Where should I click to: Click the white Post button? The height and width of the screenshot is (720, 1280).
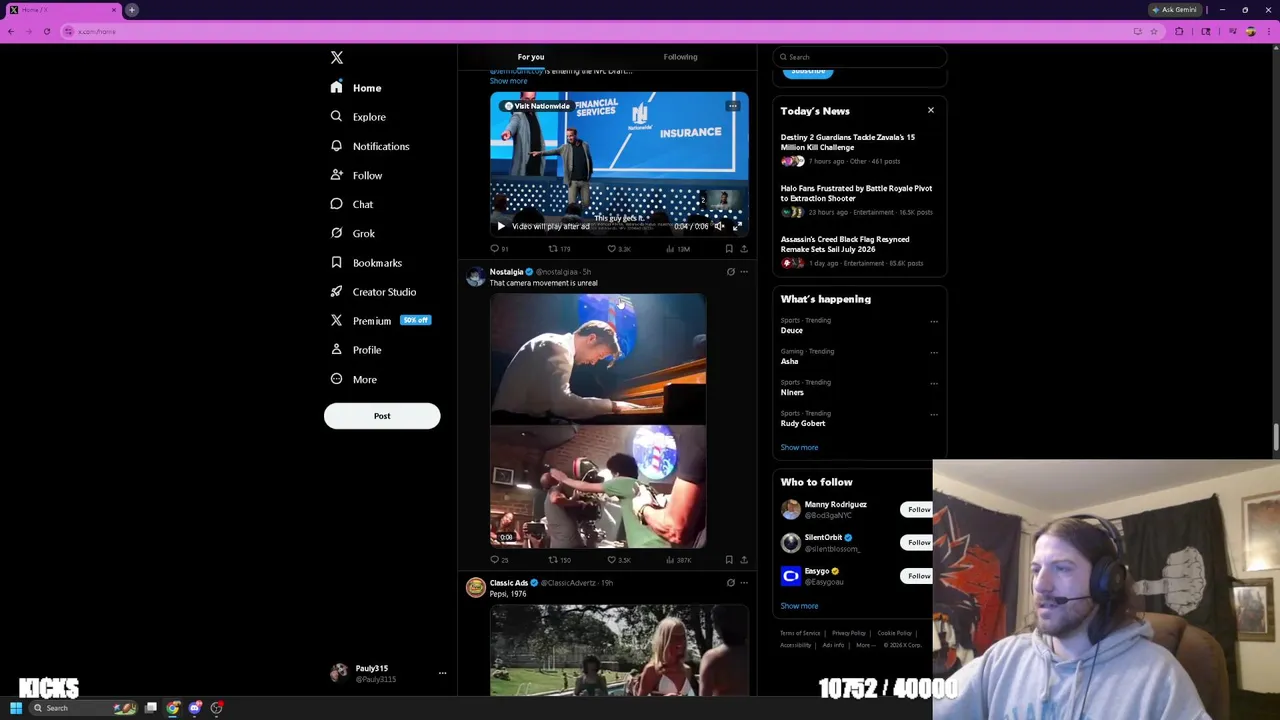pyautogui.click(x=382, y=416)
